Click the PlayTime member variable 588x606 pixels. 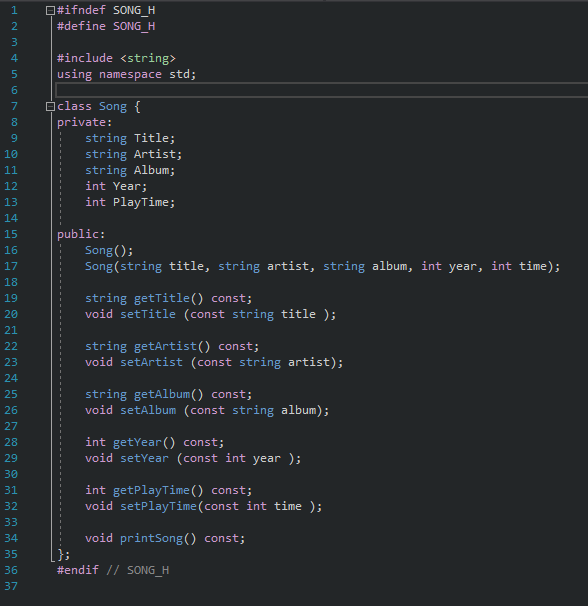[x=141, y=203]
